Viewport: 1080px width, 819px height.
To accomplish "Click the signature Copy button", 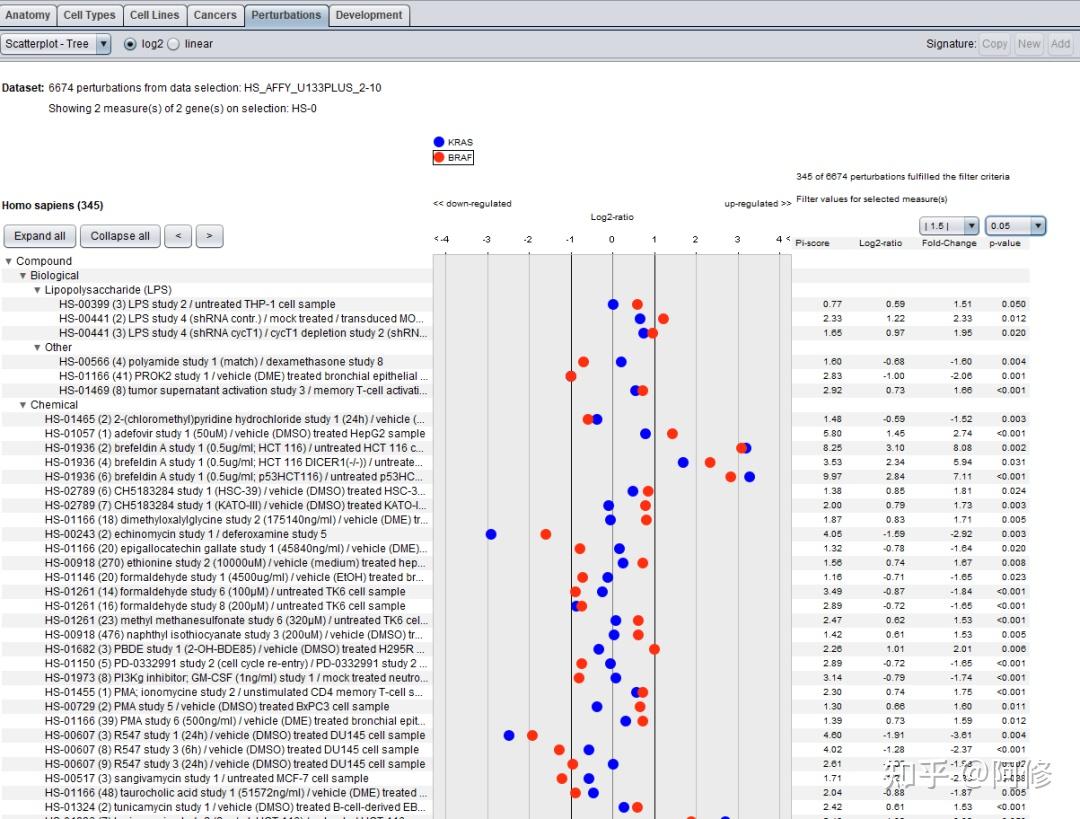I will (x=995, y=44).
